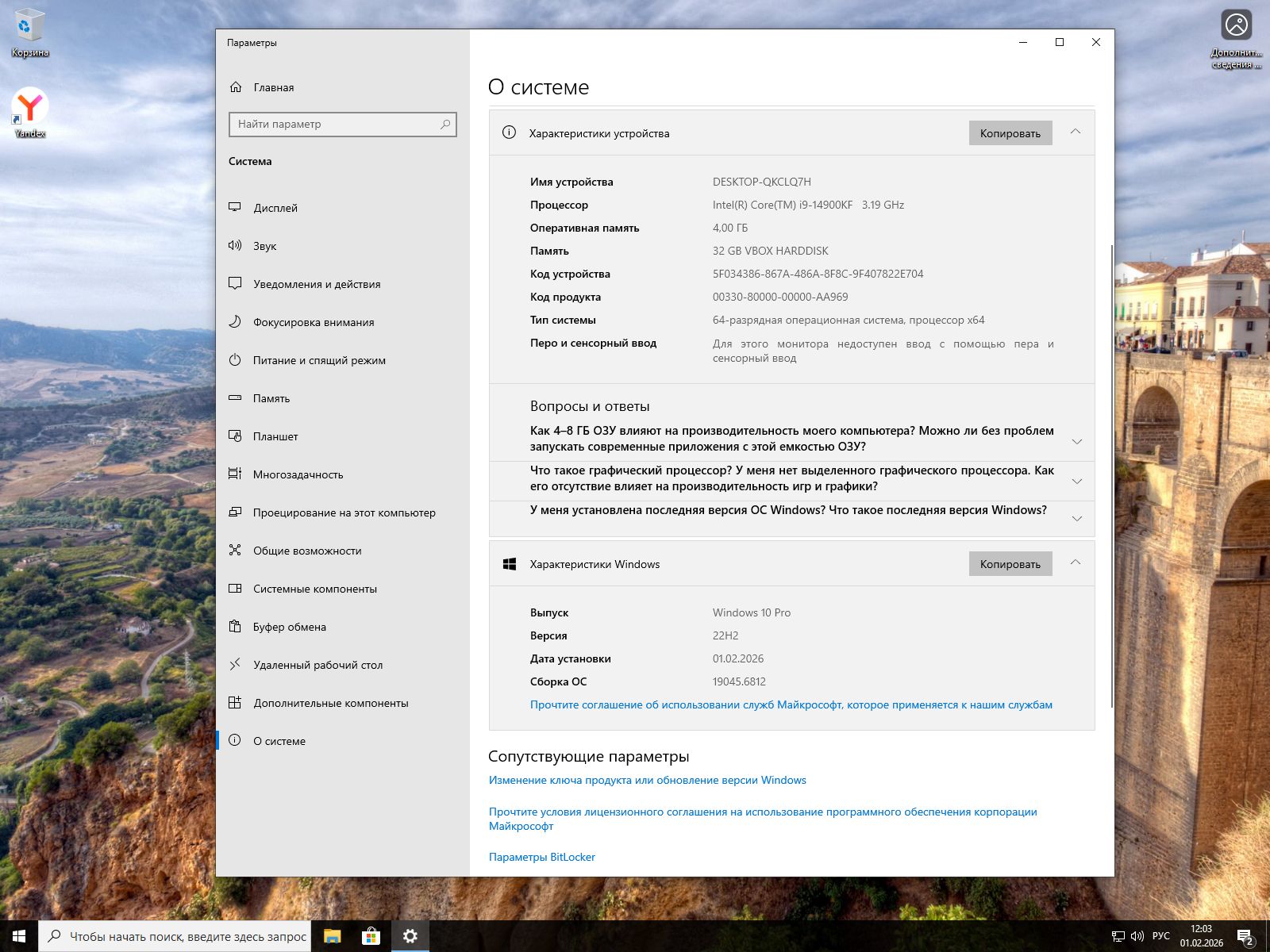Open the BitLocker settings link
The width and height of the screenshot is (1270, 952).
(x=541, y=857)
